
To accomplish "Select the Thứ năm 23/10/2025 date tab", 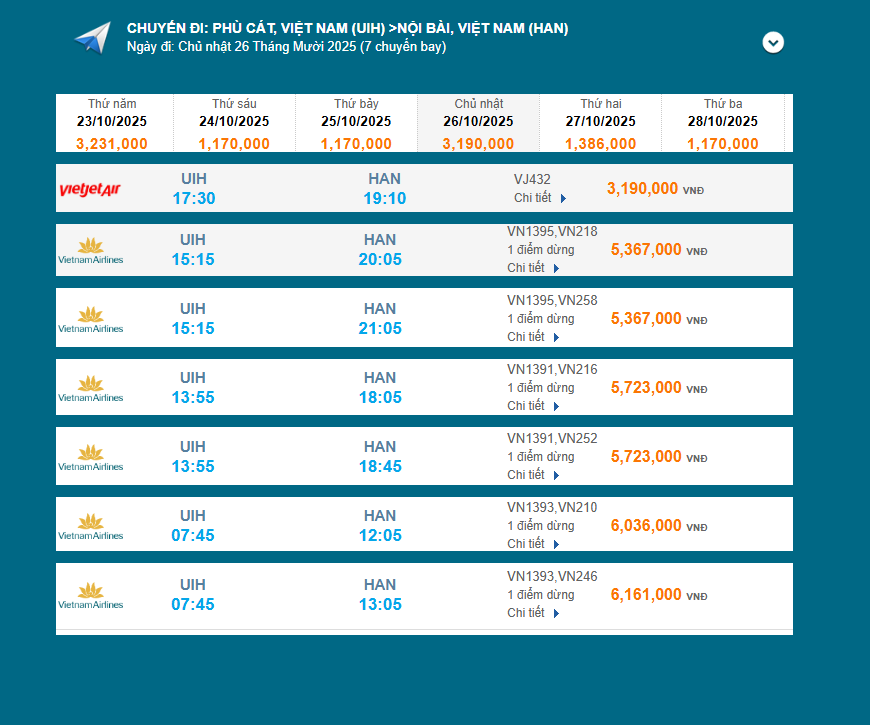I will pos(112,123).
